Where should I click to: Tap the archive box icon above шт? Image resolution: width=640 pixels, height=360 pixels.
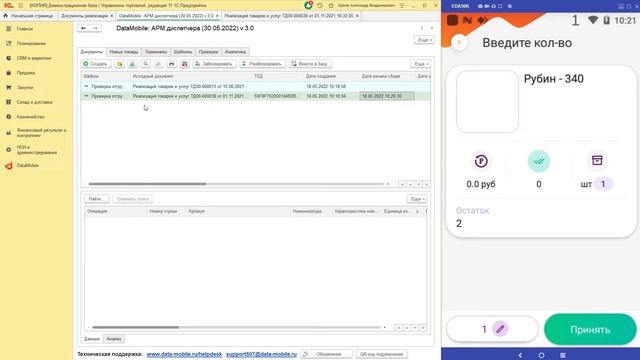[597, 160]
